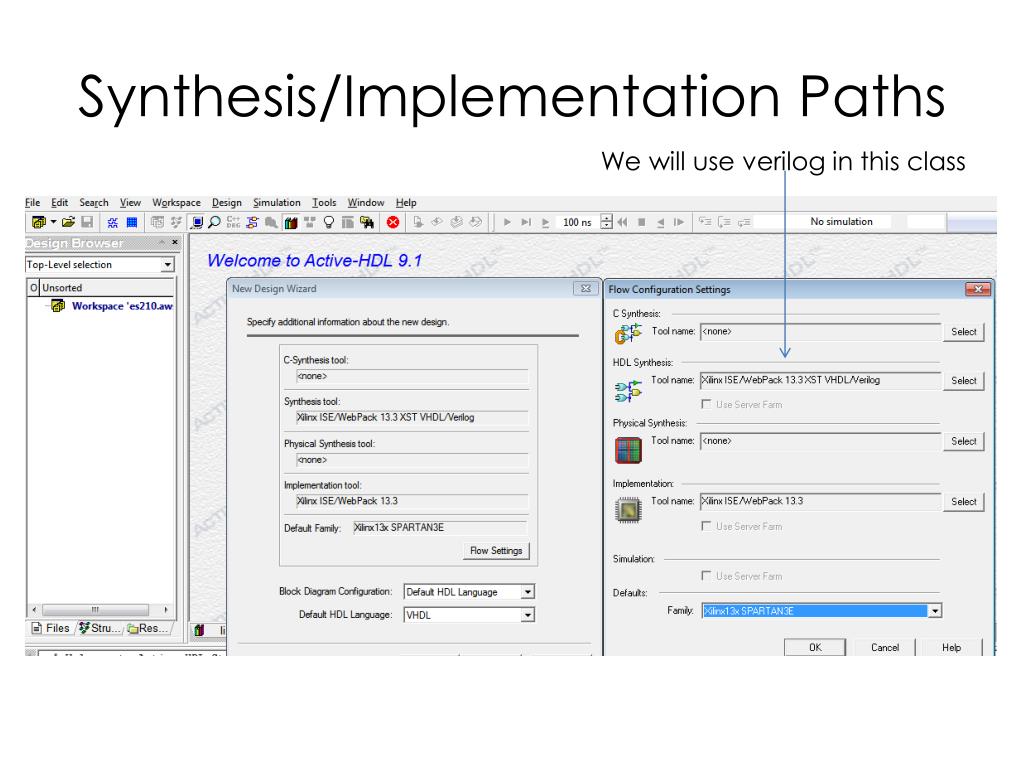Click Select button for C Synthesis tool
This screenshot has width=1024, height=768.
coord(963,332)
